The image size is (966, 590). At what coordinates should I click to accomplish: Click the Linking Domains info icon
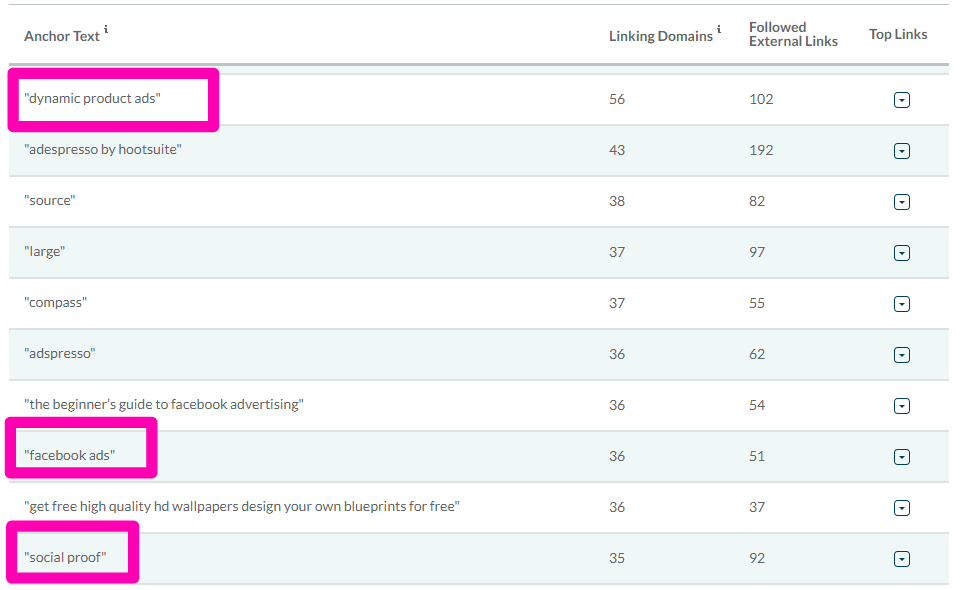[x=718, y=29]
